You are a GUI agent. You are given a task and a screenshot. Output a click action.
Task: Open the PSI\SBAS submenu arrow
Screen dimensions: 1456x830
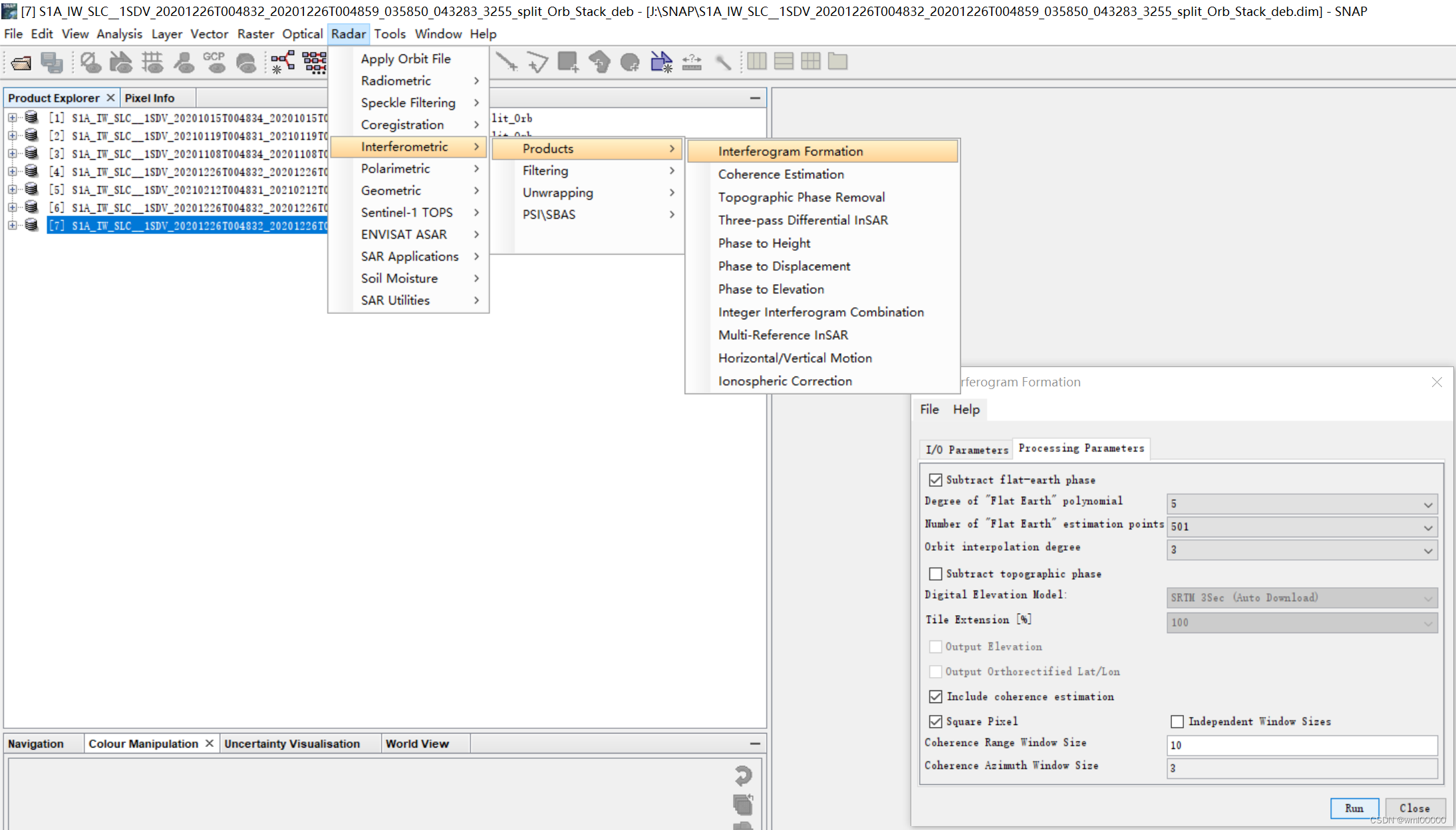tap(672, 214)
